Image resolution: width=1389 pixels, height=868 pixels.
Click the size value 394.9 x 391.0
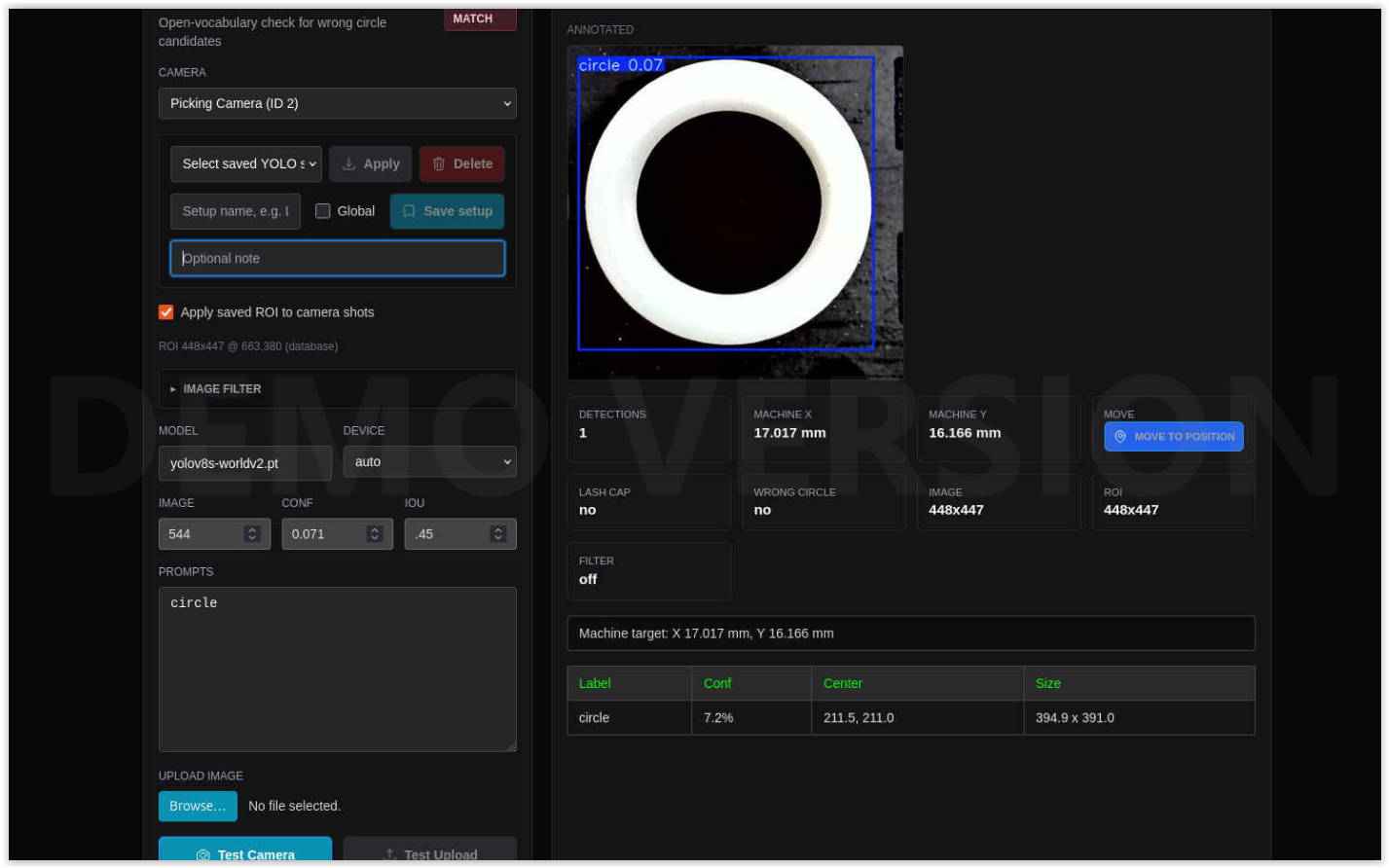coord(1139,717)
